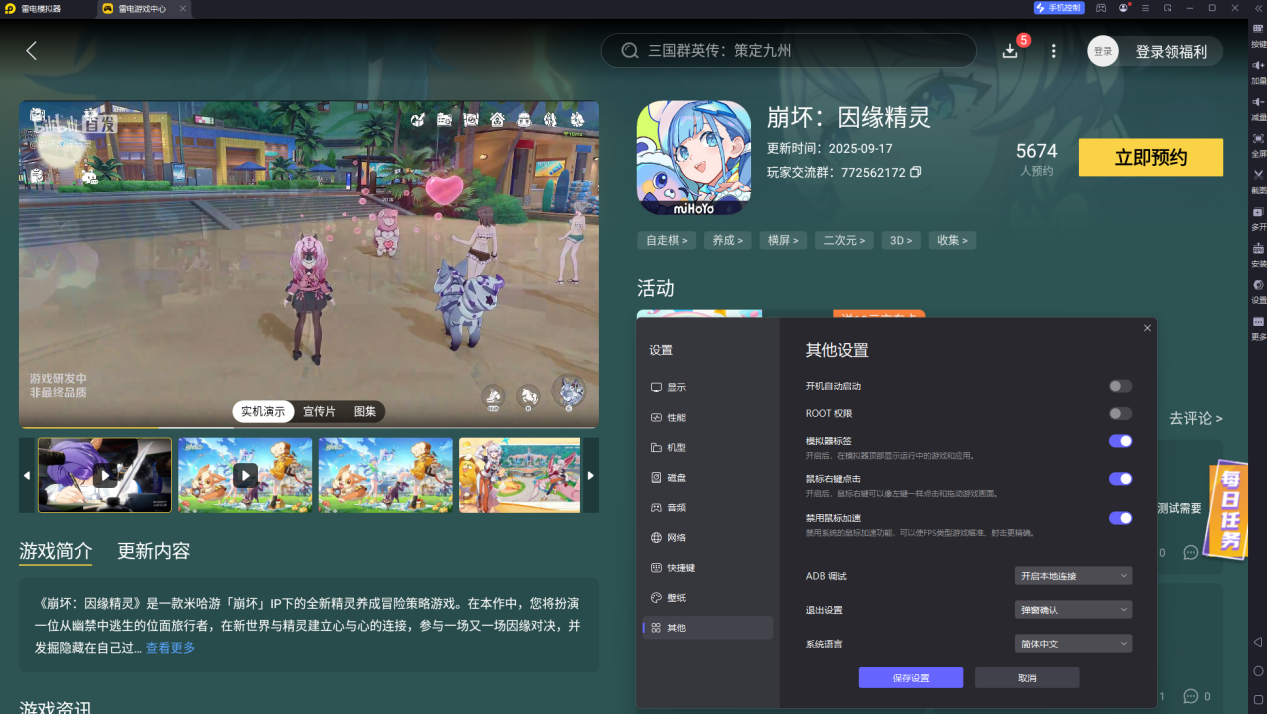
Task: Open the three-dot more options menu
Action: [1053, 51]
